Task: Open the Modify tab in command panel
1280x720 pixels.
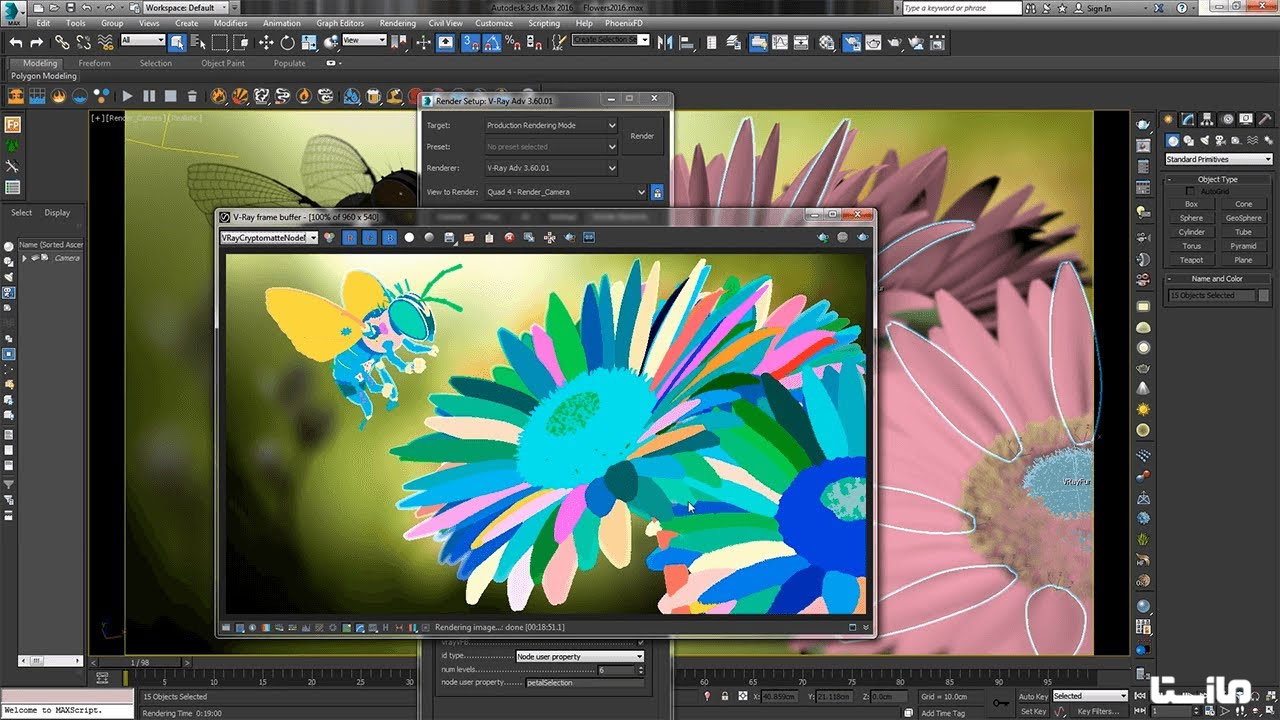Action: 1186,120
